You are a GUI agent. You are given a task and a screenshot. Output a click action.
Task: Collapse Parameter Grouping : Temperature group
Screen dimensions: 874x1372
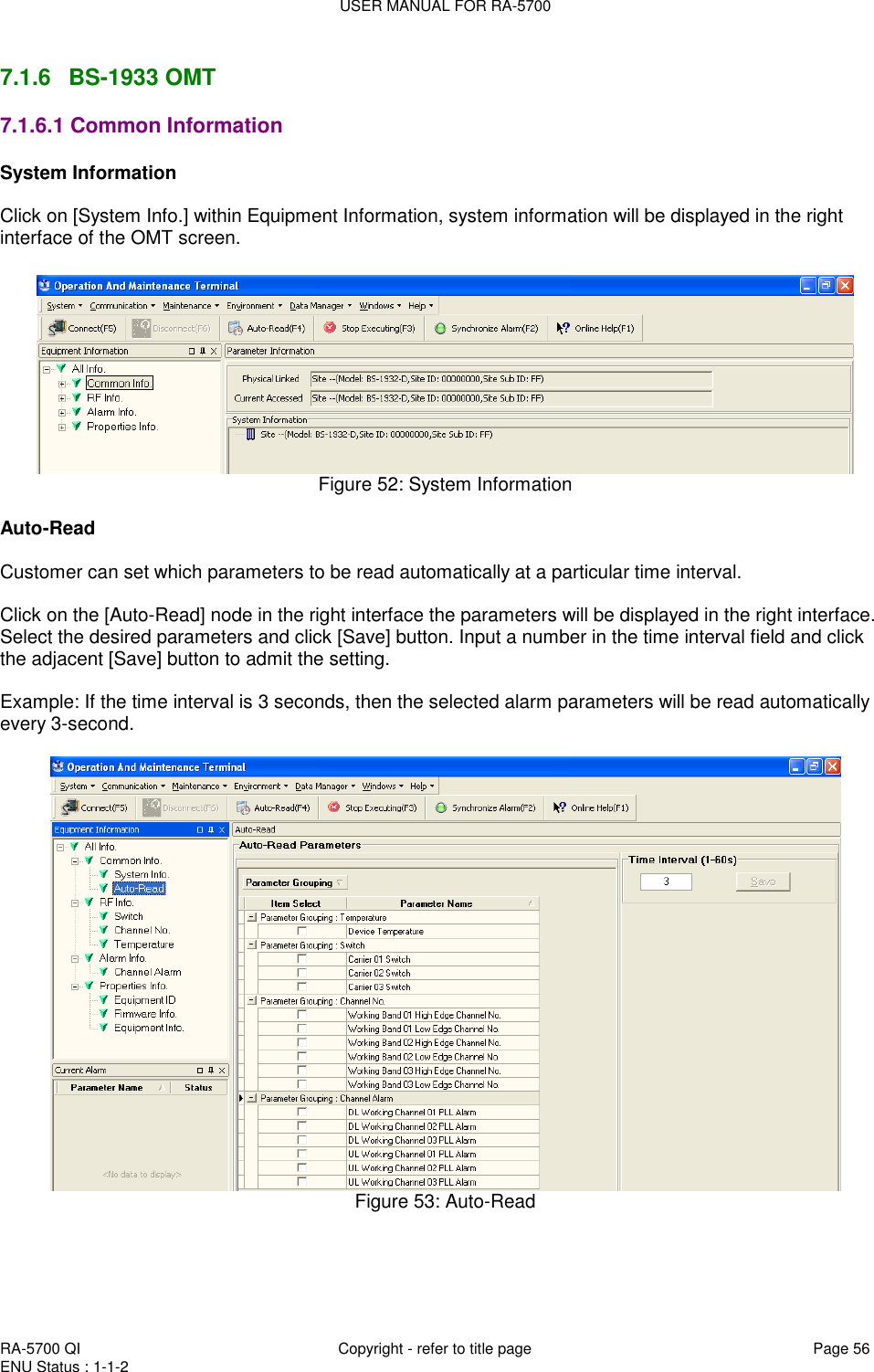click(x=252, y=917)
